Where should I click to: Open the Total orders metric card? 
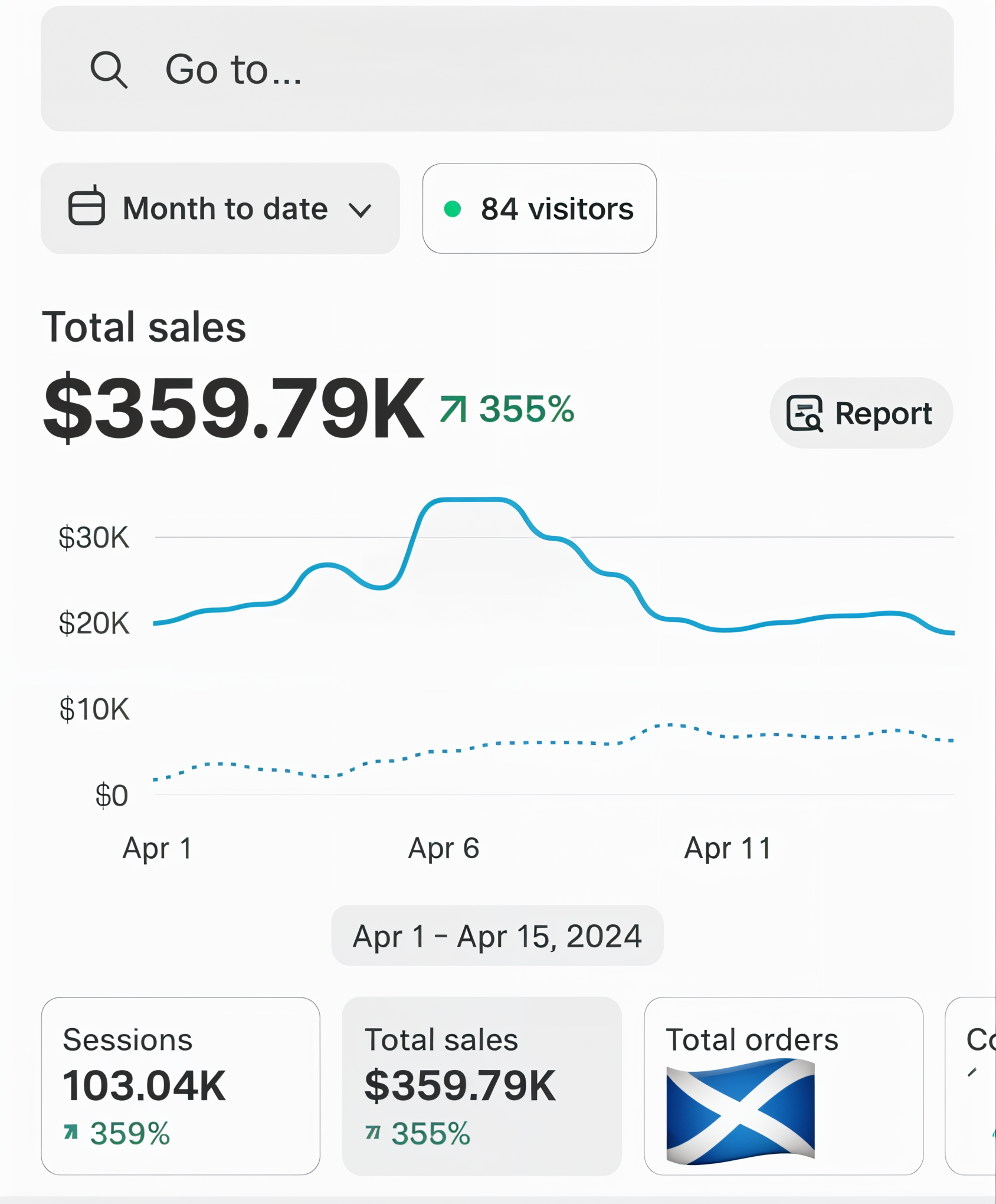click(784, 1086)
